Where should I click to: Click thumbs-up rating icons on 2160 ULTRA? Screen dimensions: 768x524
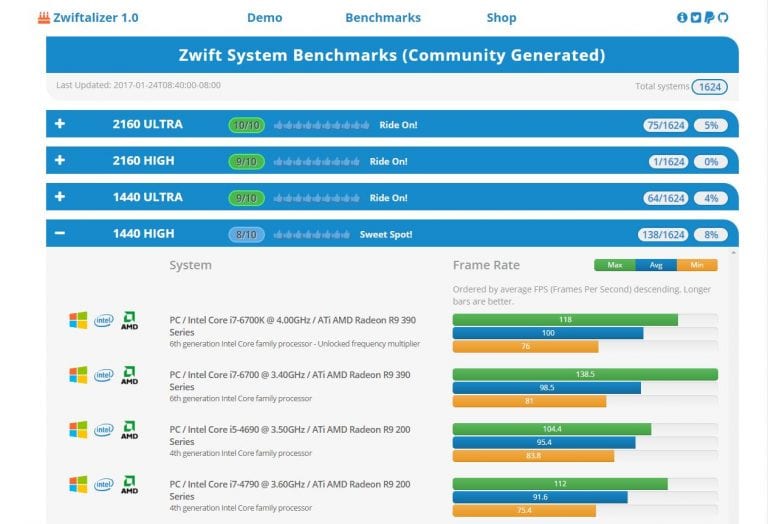(x=321, y=125)
